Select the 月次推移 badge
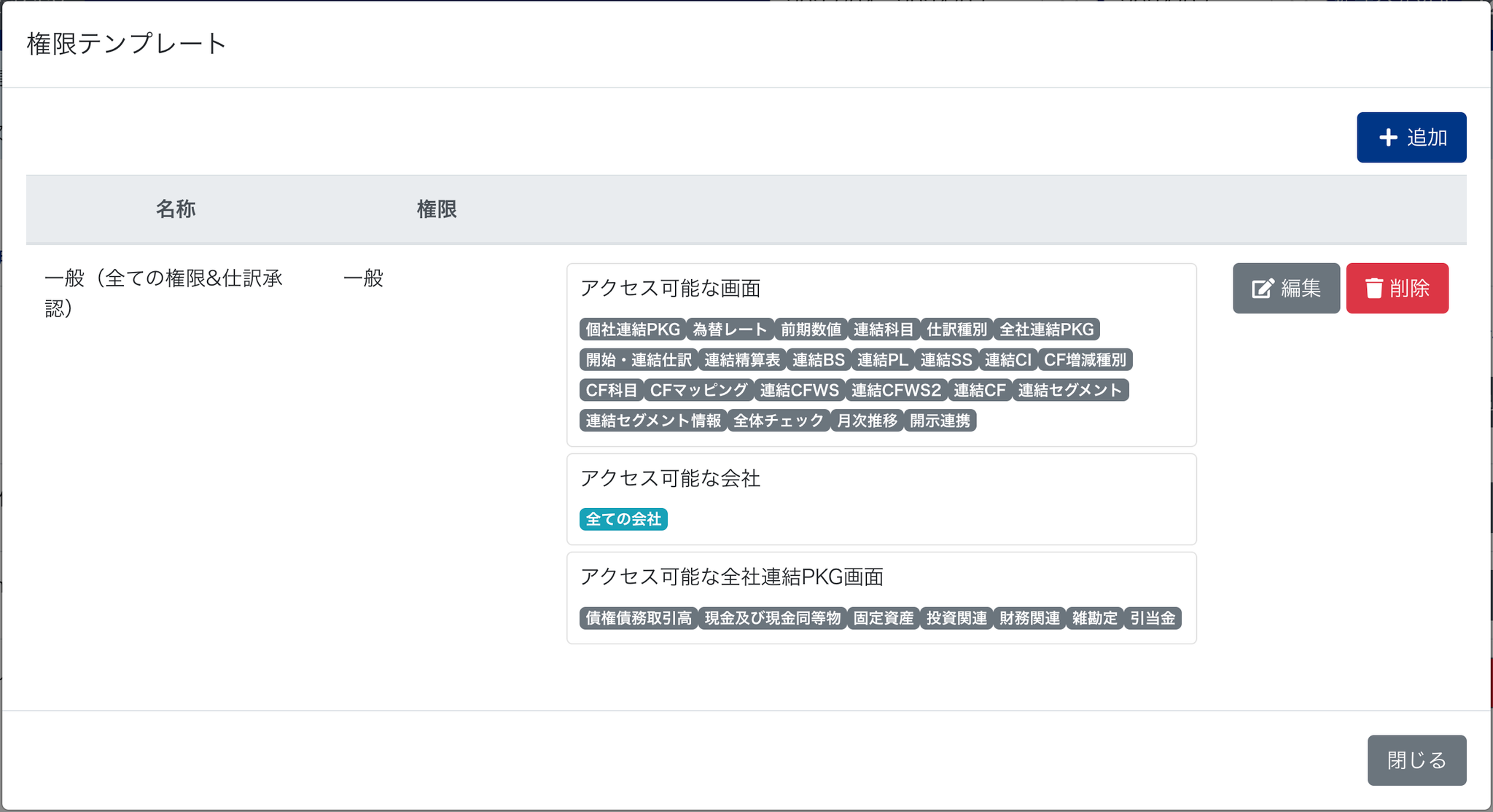The height and width of the screenshot is (812, 1493). click(867, 421)
